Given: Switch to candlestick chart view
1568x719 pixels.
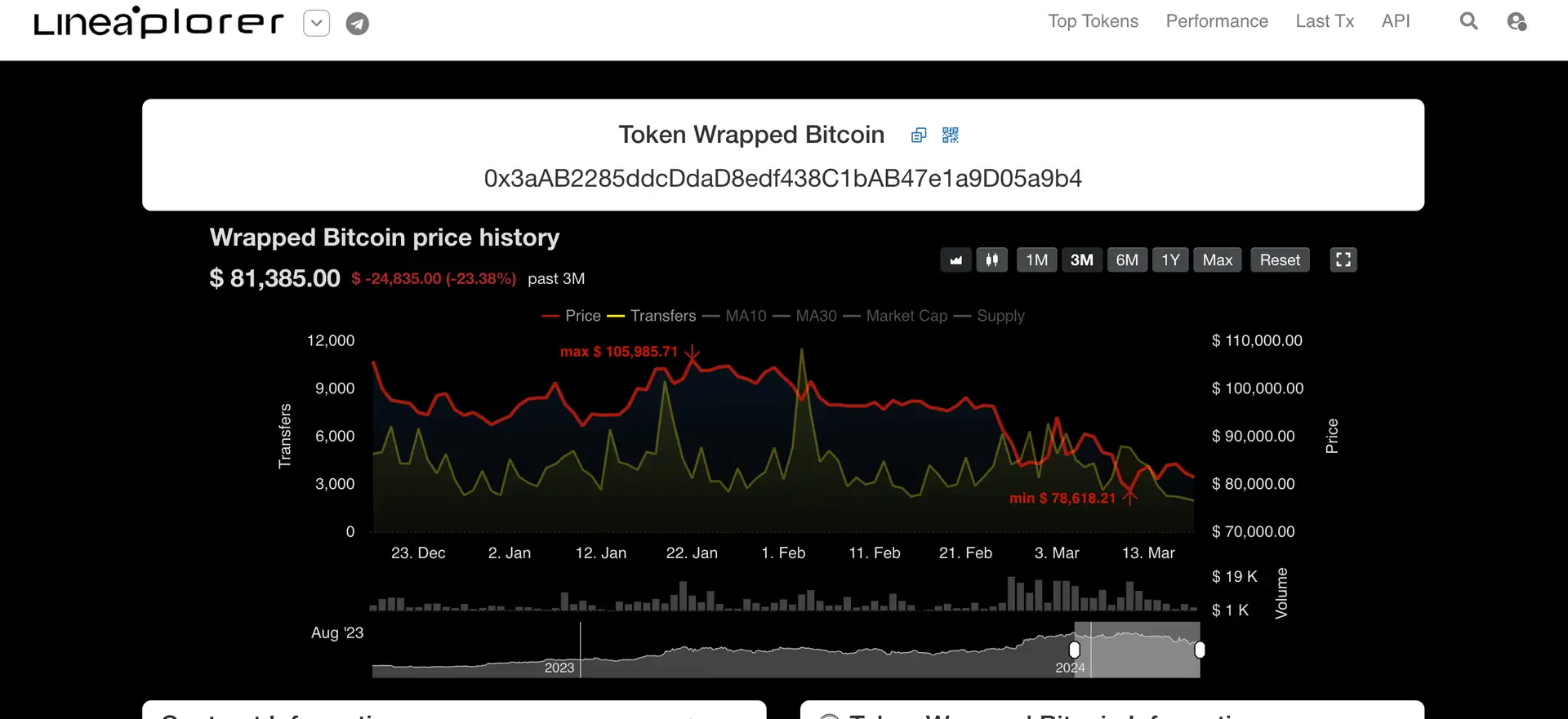Looking at the screenshot, I should coord(991,260).
